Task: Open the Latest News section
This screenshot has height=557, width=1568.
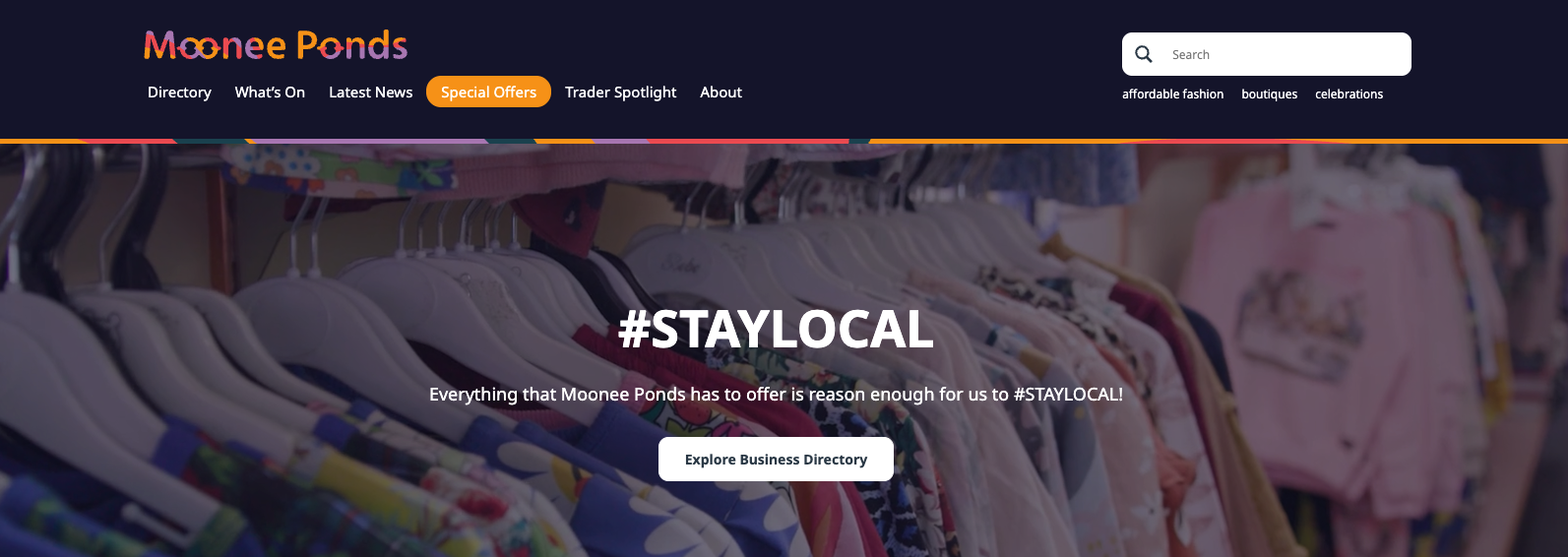Action: 370,92
